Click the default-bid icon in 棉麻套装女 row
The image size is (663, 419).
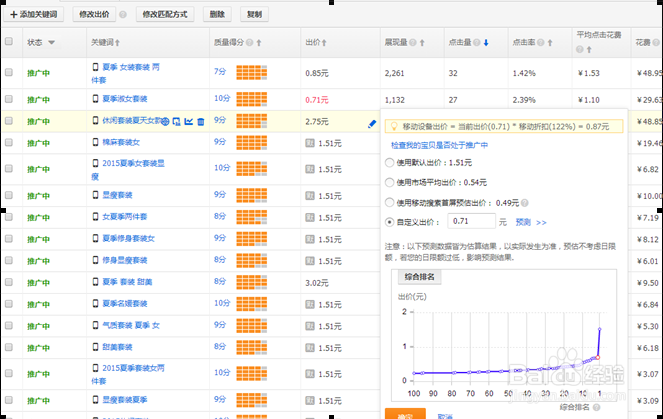coord(310,143)
